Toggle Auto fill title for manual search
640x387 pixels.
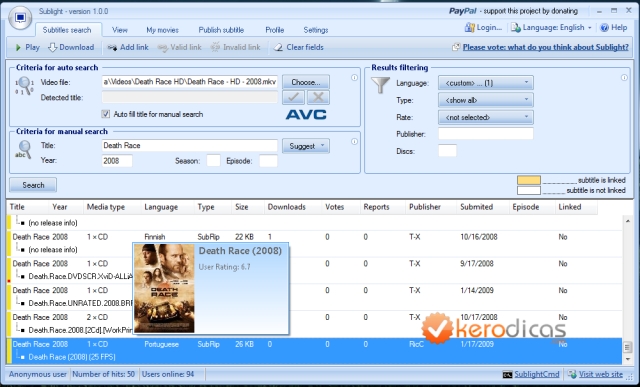tap(106, 114)
